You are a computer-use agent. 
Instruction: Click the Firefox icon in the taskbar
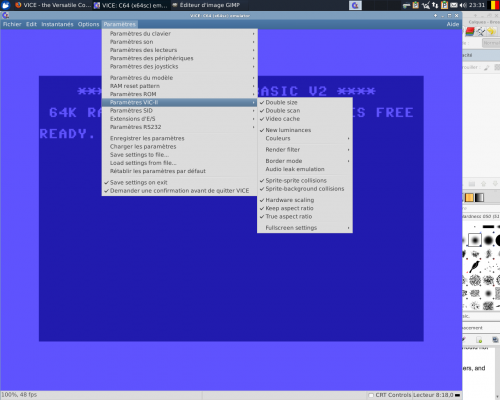click(18, 5)
